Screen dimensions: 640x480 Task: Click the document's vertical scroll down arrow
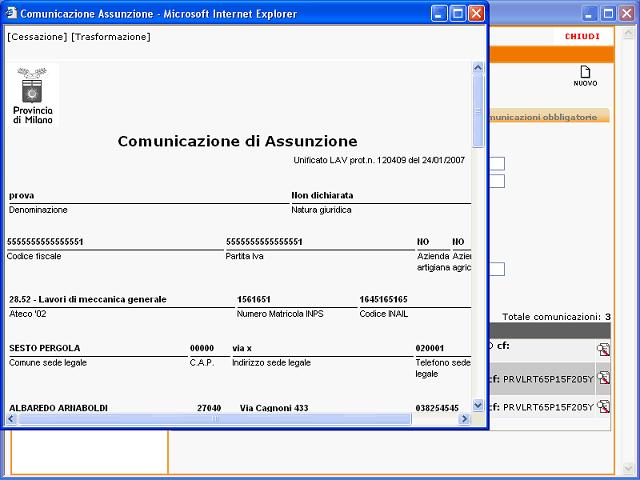coord(478,405)
